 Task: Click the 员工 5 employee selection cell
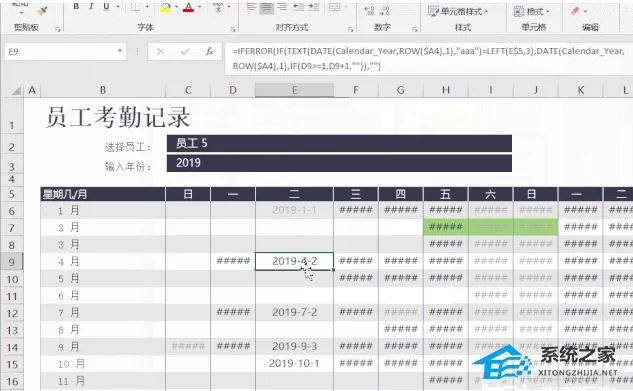(x=339, y=143)
